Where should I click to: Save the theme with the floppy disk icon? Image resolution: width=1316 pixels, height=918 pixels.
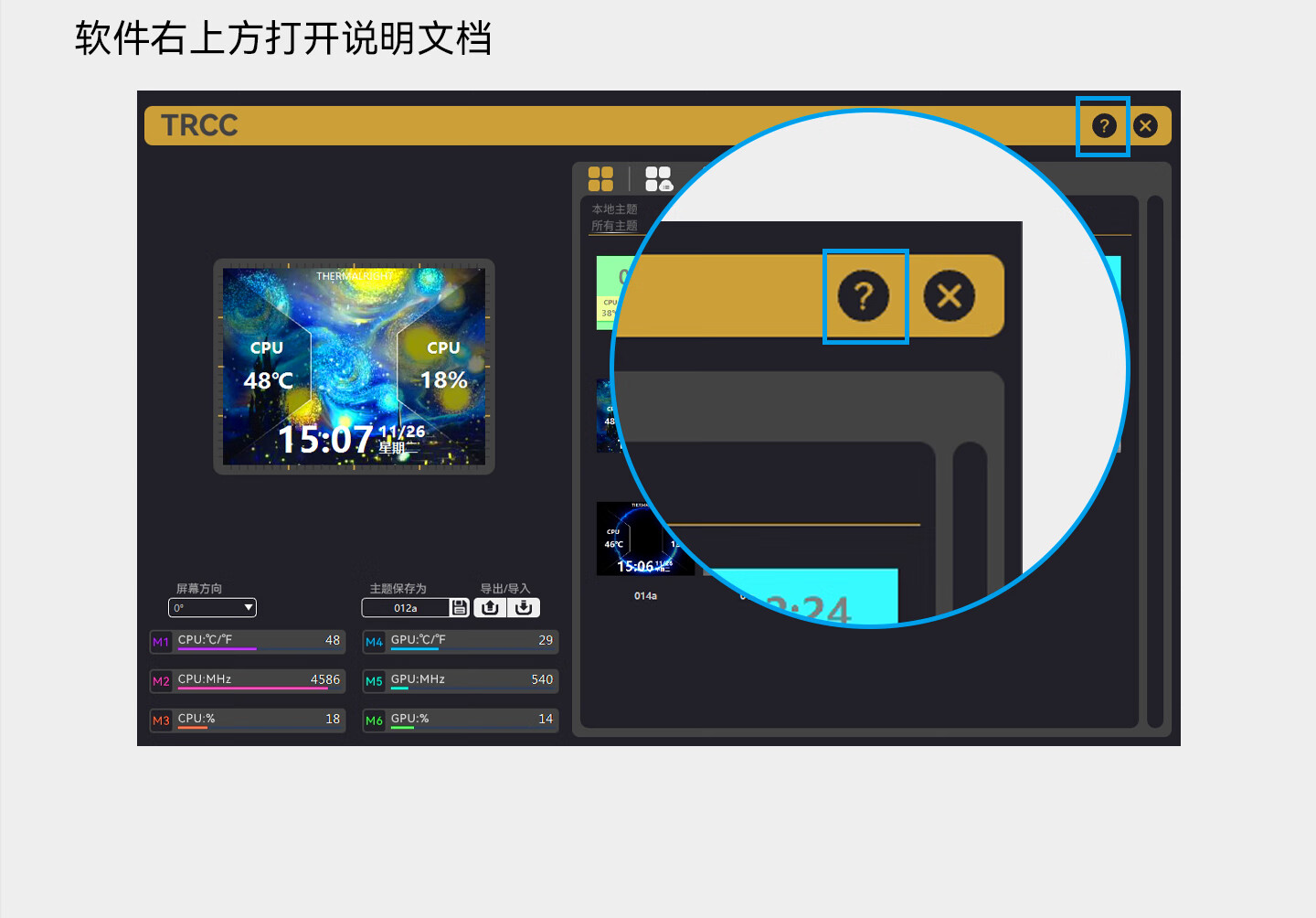460,608
